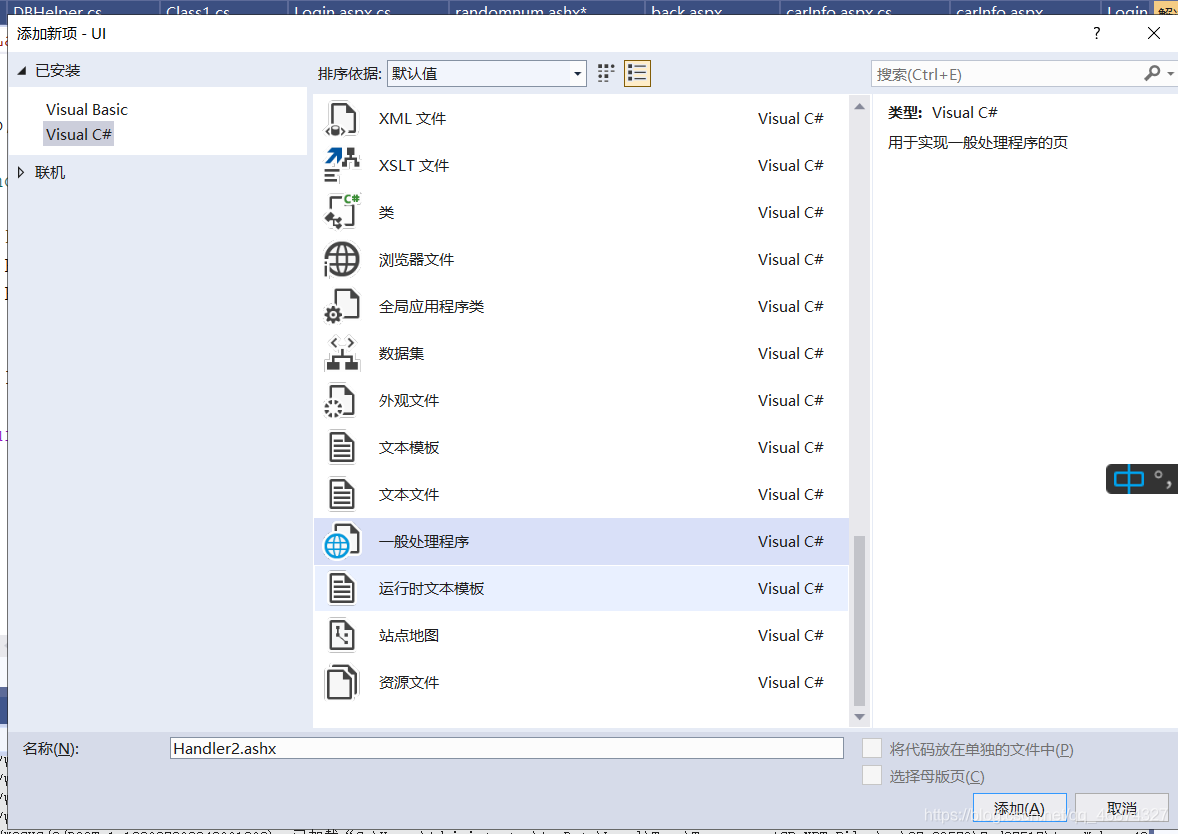Collapse the 已安装 tree node

[x=22, y=71]
